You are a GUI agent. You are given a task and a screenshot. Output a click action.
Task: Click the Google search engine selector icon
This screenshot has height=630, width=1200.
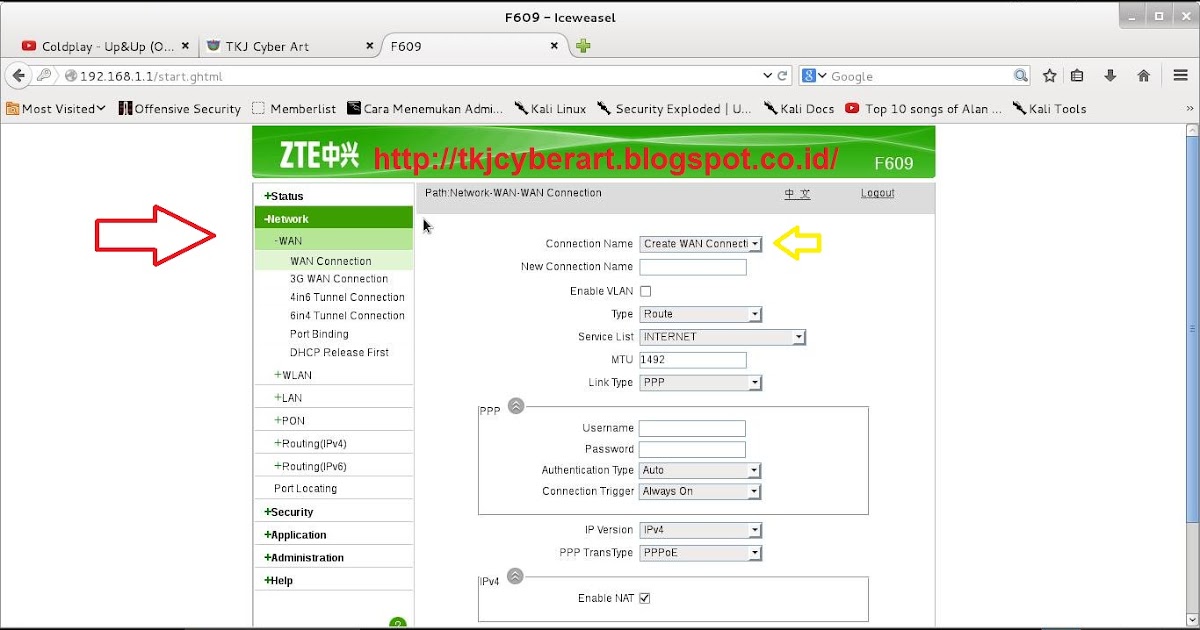point(813,76)
